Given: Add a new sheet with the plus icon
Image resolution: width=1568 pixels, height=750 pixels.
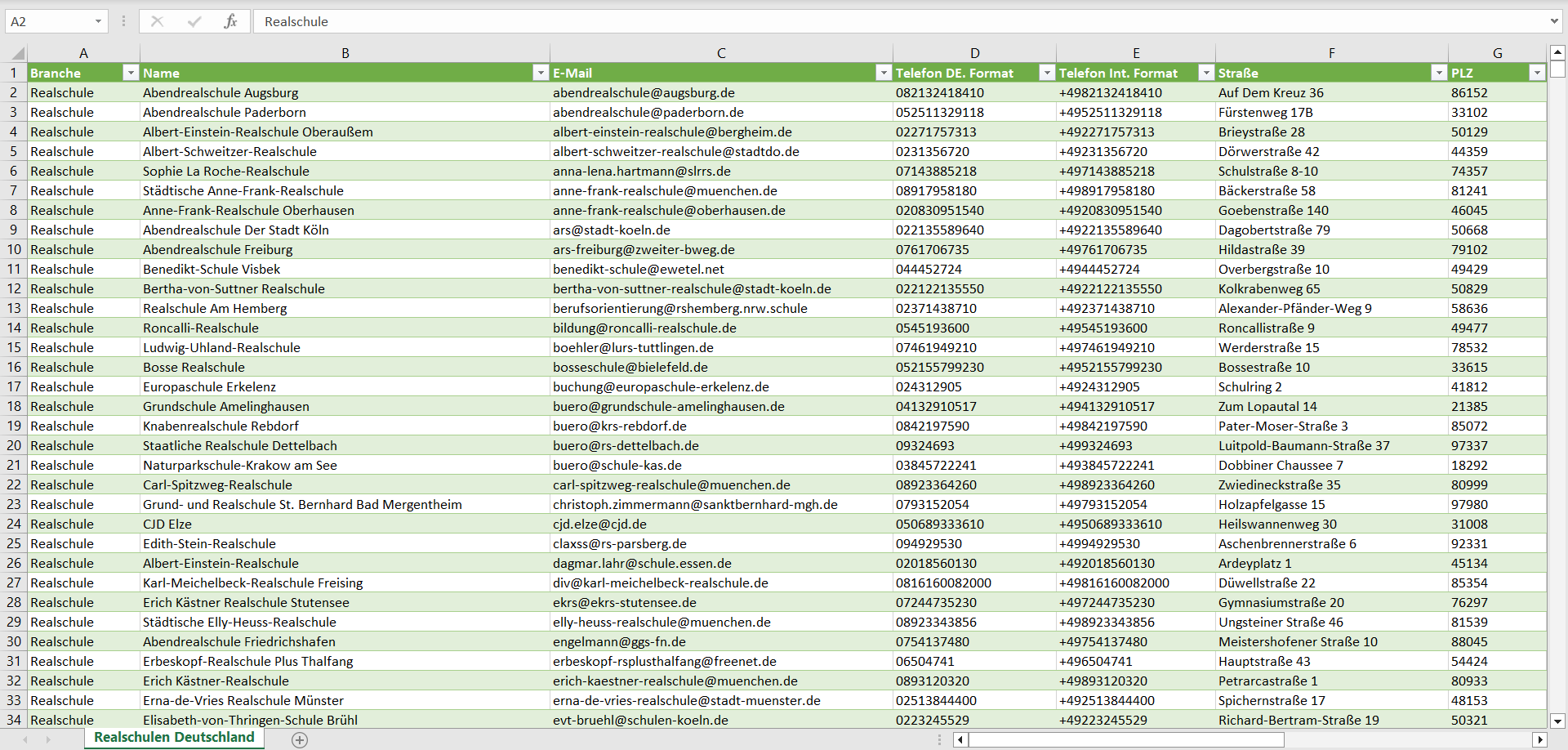Looking at the screenshot, I should (300, 739).
